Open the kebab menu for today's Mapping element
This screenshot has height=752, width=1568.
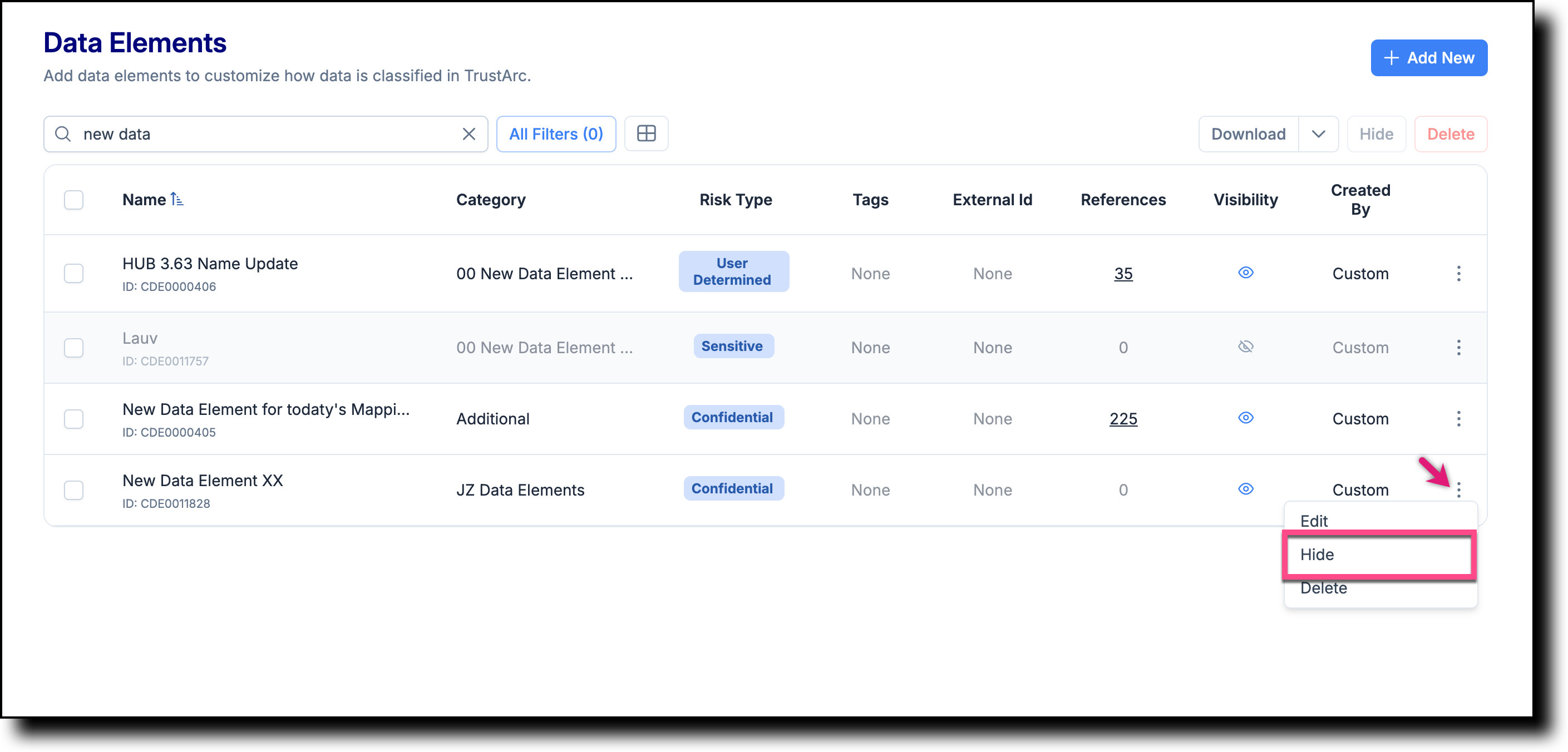pos(1459,419)
